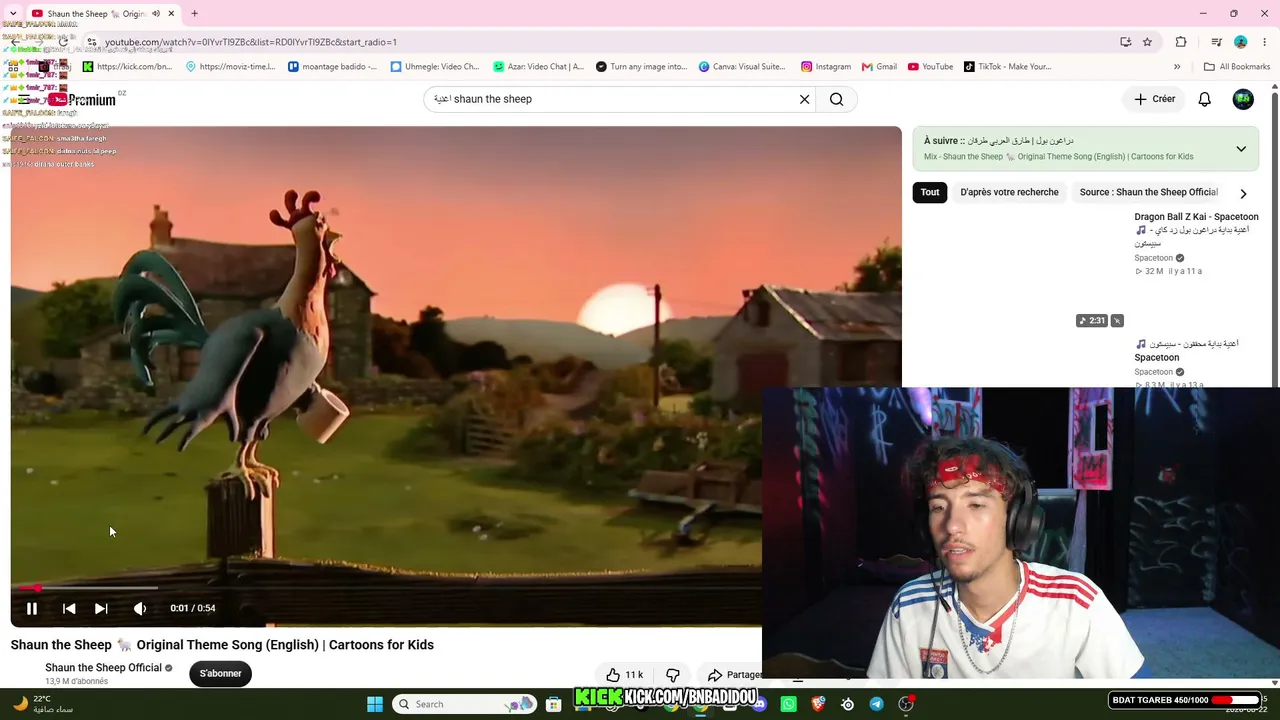This screenshot has height=720, width=1280.
Task: Open the browser menu three dots
Action: (x=1266, y=42)
